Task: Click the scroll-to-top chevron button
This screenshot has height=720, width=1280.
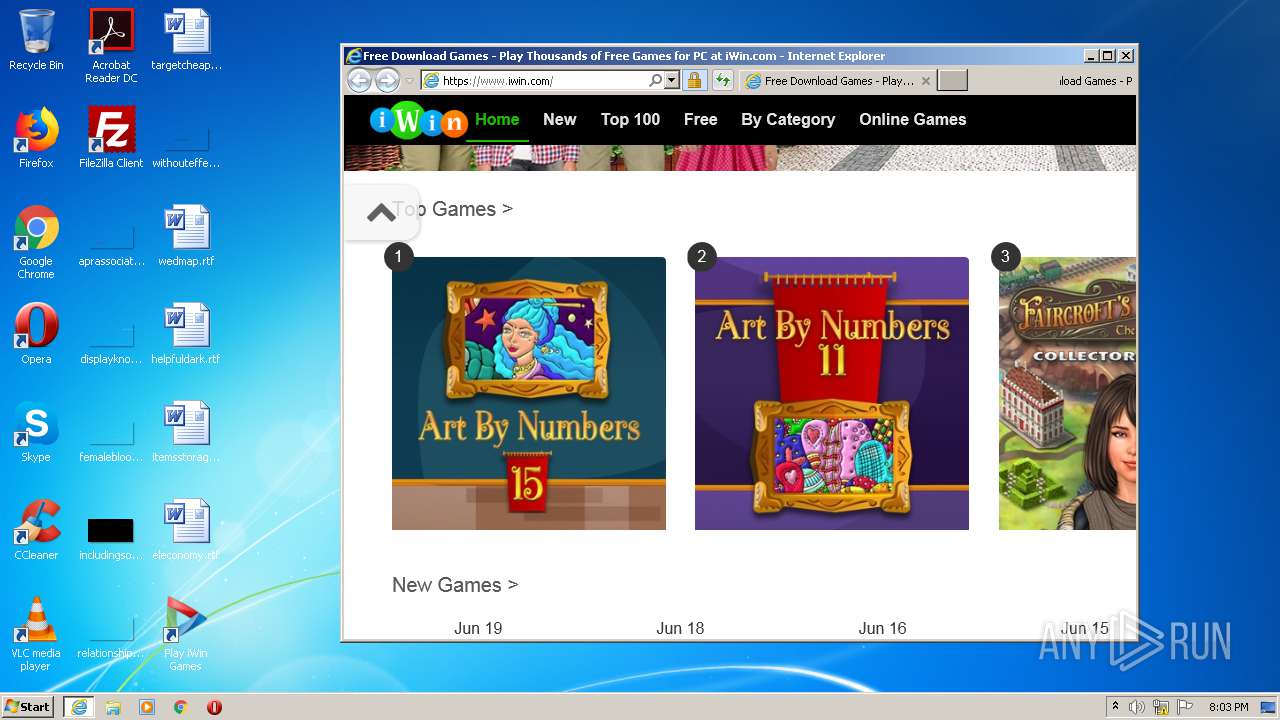Action: tap(381, 212)
